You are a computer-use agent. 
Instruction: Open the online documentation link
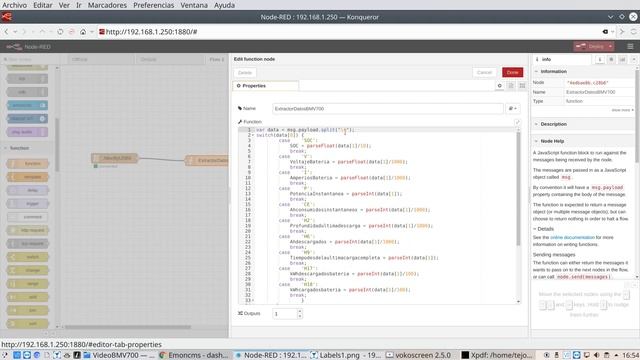click(572, 237)
